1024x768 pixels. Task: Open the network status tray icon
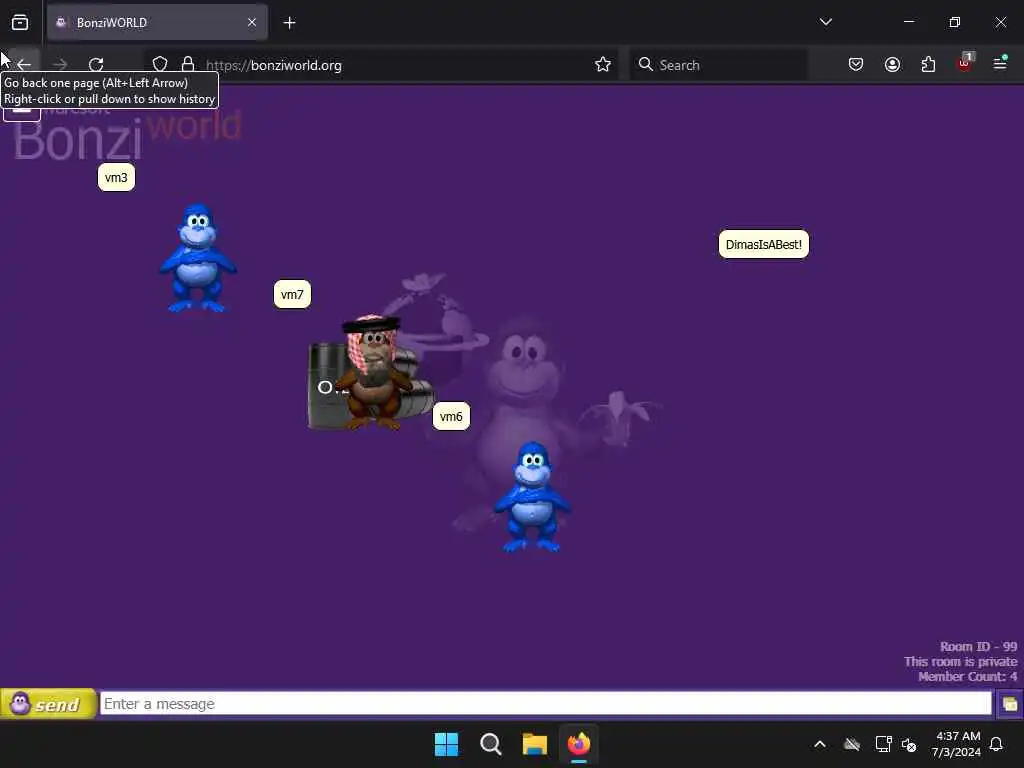tap(883, 744)
